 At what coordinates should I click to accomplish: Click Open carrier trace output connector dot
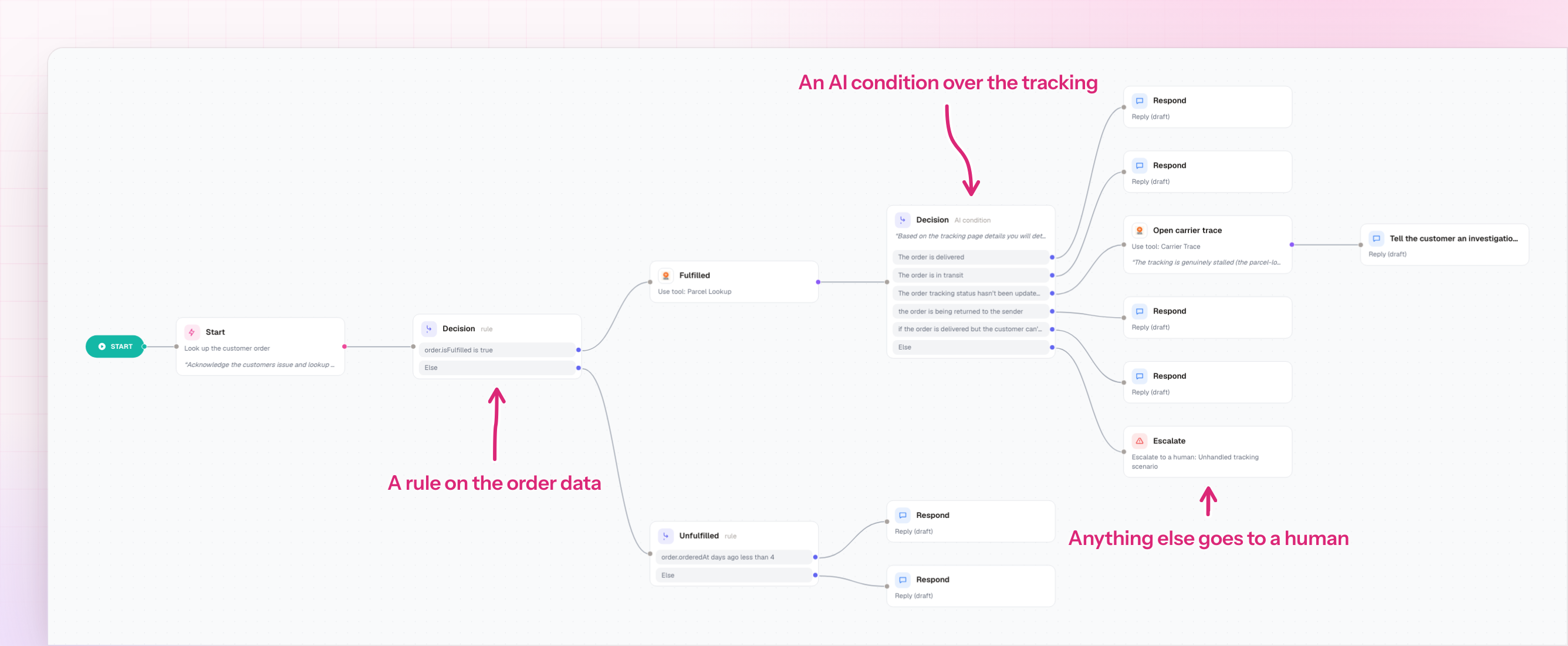(1292, 245)
